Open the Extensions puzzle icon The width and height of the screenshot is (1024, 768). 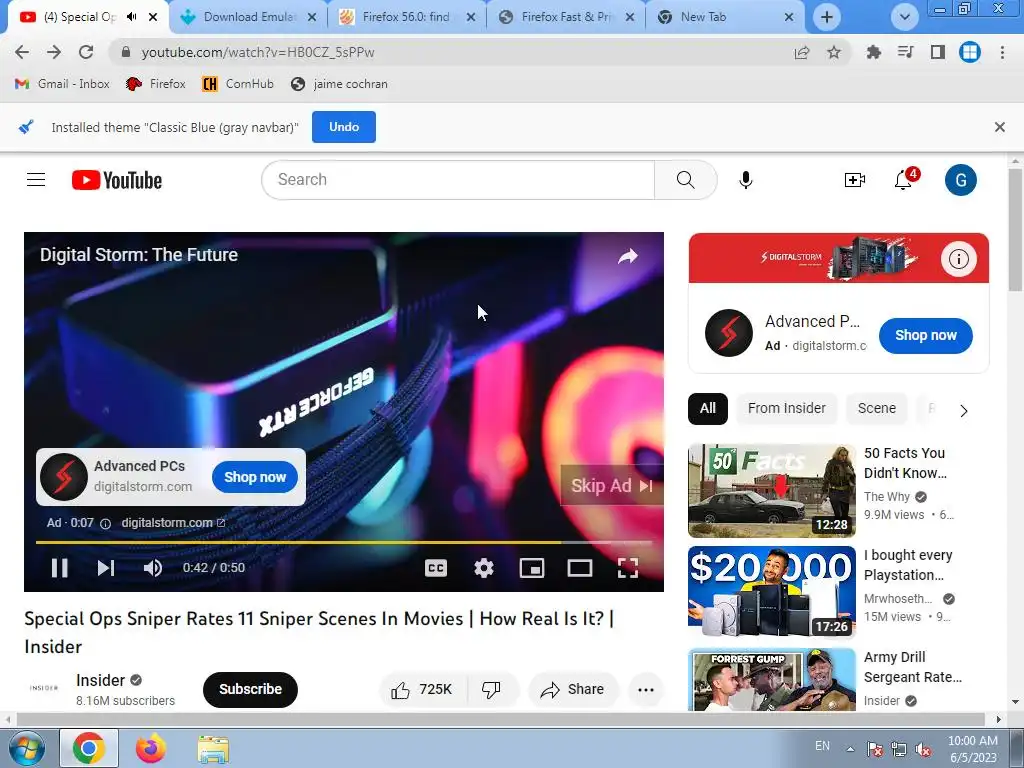(x=874, y=52)
